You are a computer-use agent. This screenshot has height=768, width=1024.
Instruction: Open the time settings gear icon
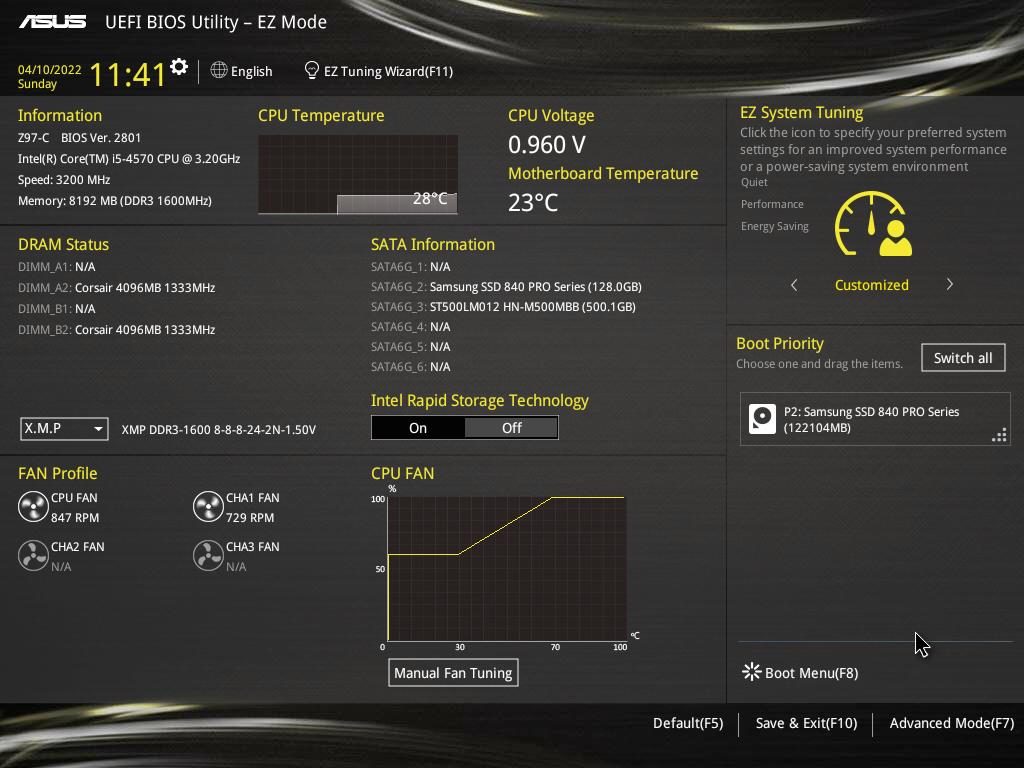[x=179, y=67]
